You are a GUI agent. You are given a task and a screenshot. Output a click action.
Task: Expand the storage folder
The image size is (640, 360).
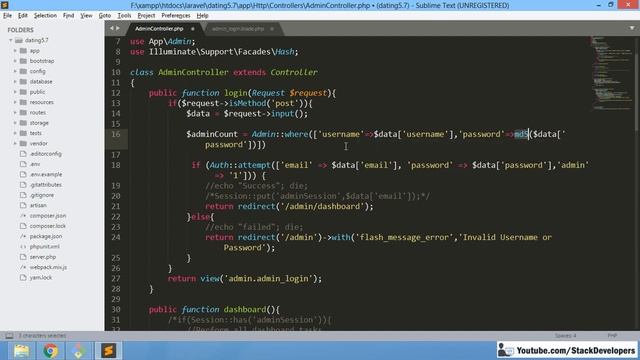15,123
